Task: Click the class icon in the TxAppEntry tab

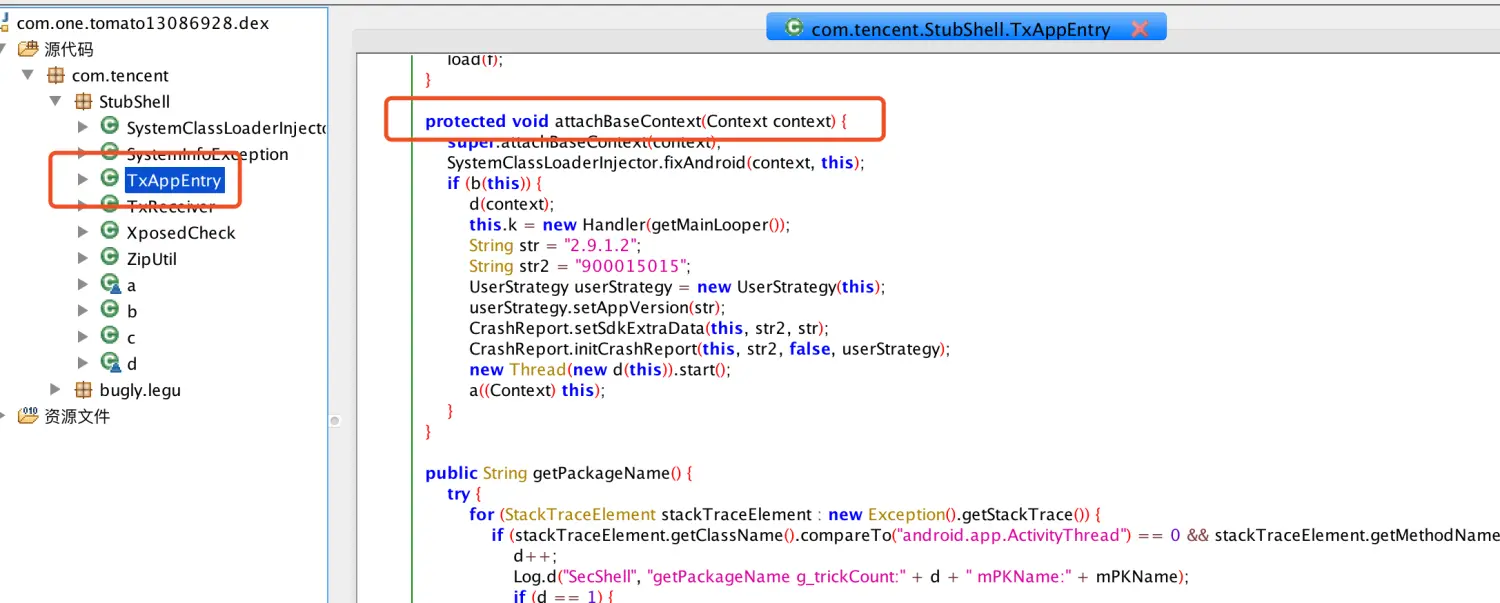Action: click(x=794, y=28)
